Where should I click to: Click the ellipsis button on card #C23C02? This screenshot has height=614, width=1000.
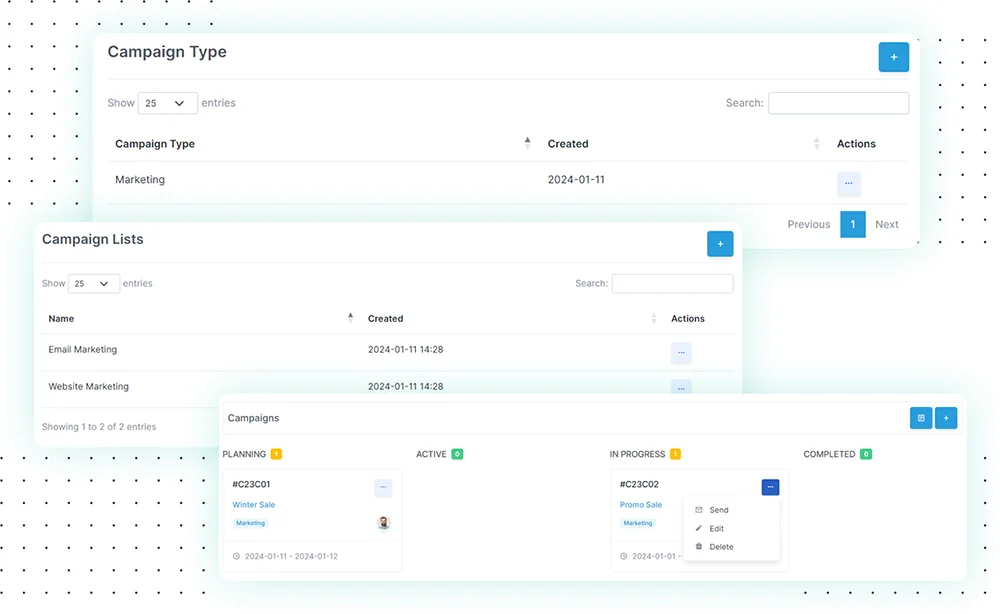pos(770,487)
